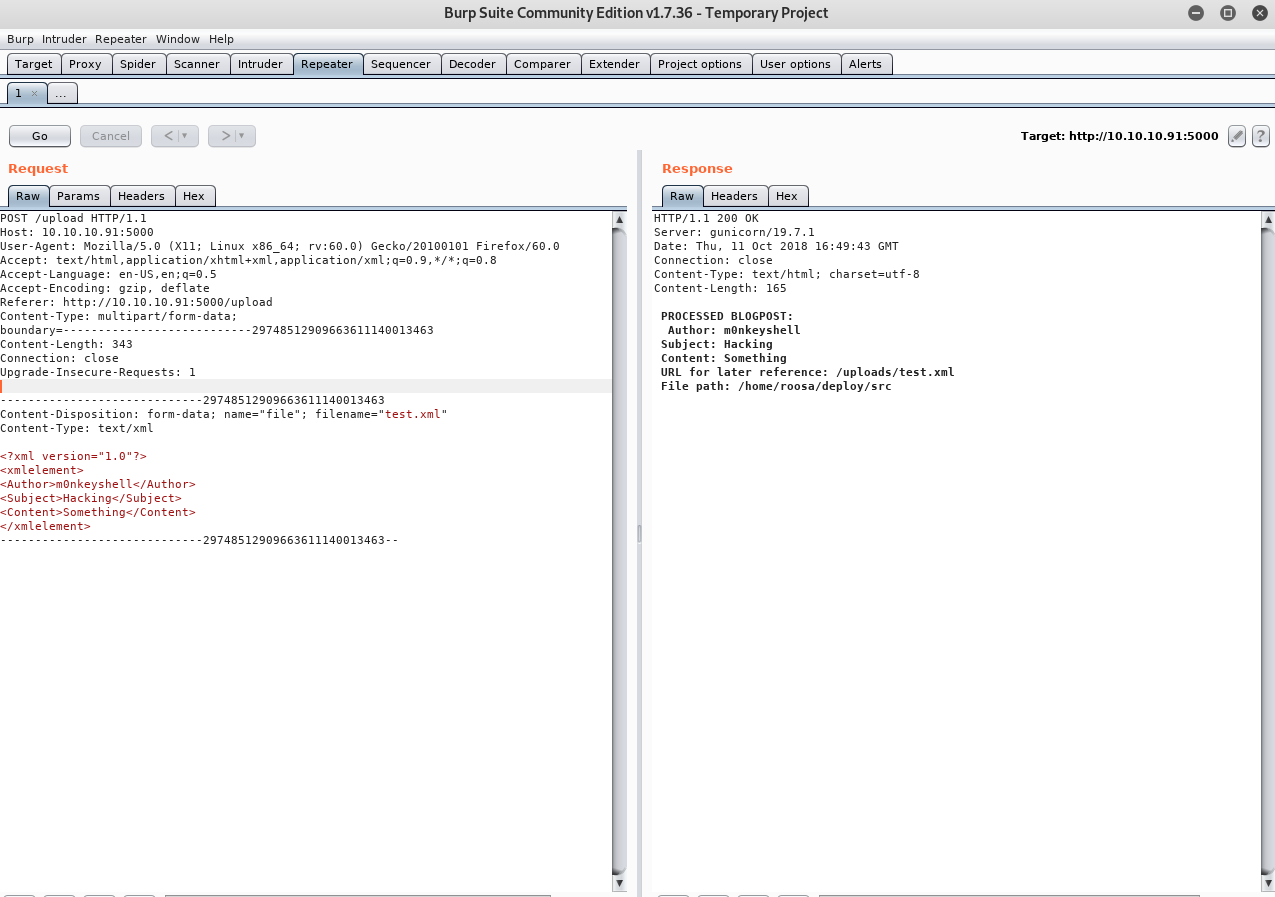Screen dimensions: 1275x897
Task: Open the Response pane's Headers tab
Action: pyautogui.click(x=735, y=196)
